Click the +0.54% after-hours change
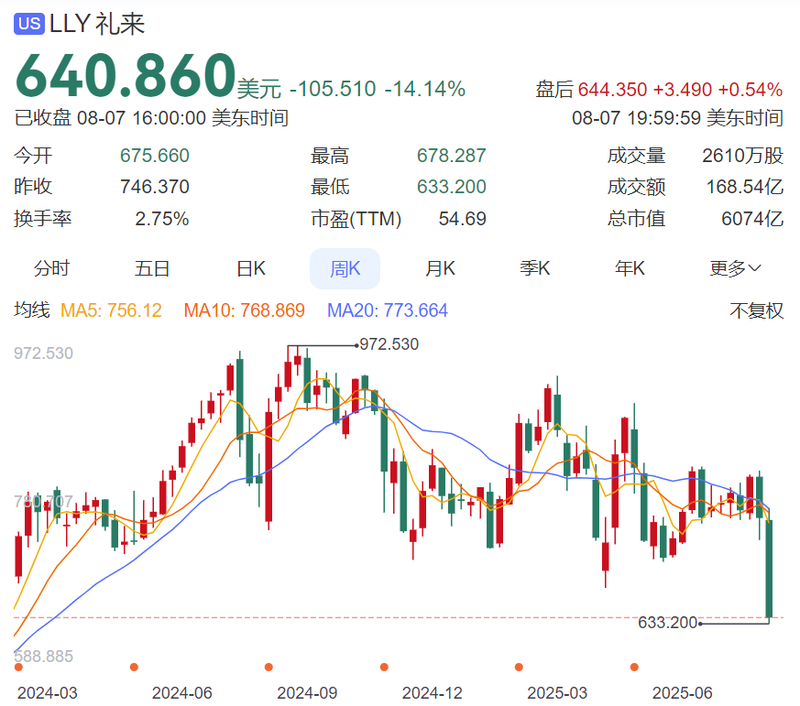This screenshot has width=800, height=706. tap(751, 90)
